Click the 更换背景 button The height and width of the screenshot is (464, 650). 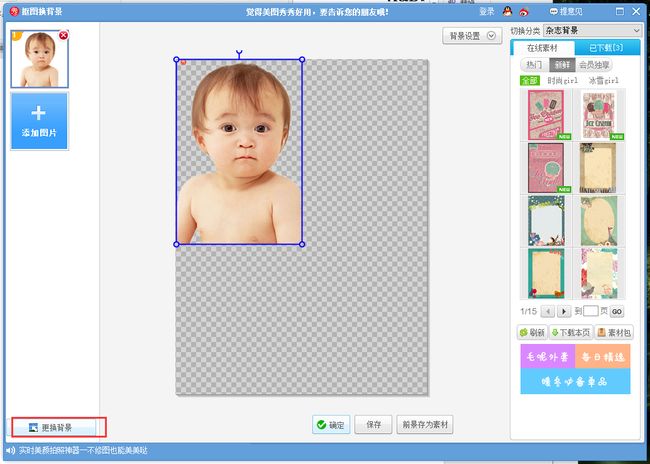point(53,428)
